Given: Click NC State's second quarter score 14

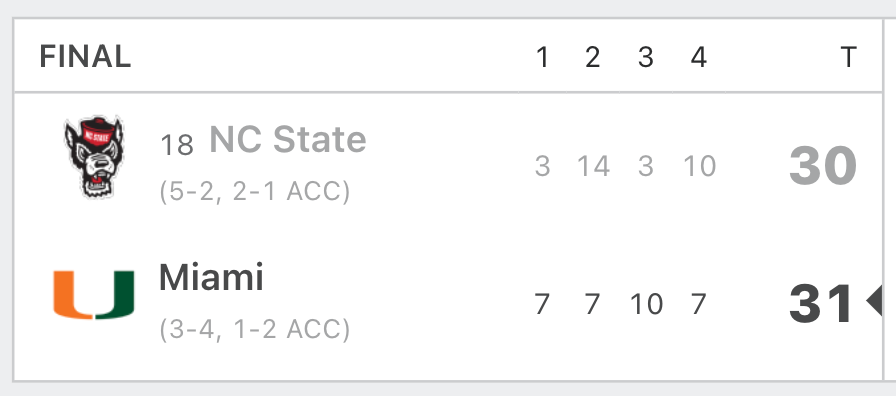Looking at the screenshot, I should [x=593, y=166].
